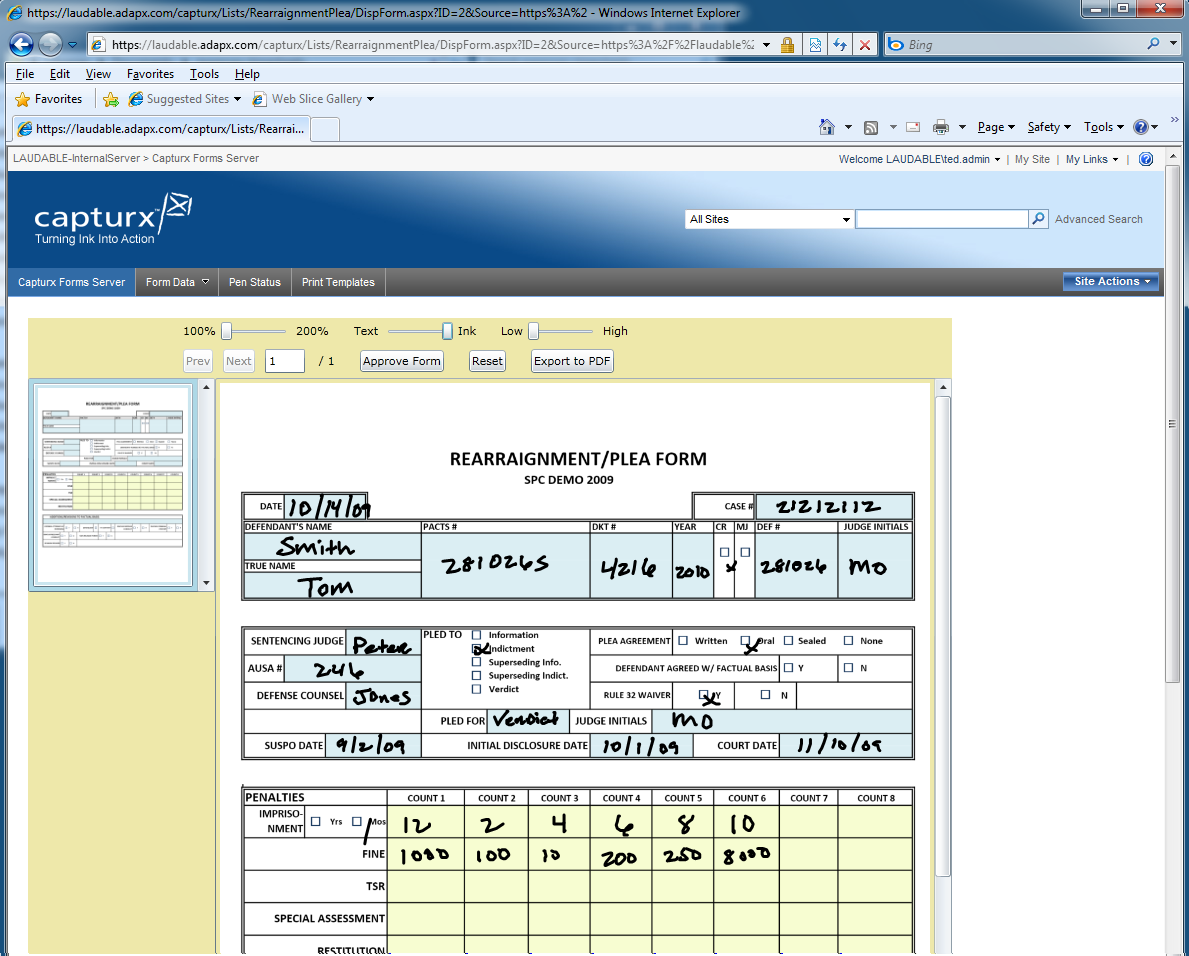Click the Low to High slider handle
The height and width of the screenshot is (956, 1189).
tap(533, 331)
